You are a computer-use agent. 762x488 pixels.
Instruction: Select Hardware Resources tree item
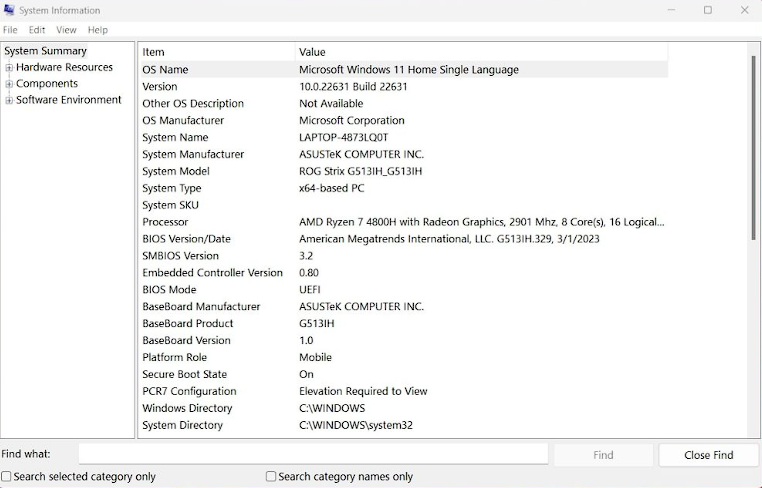click(64, 67)
